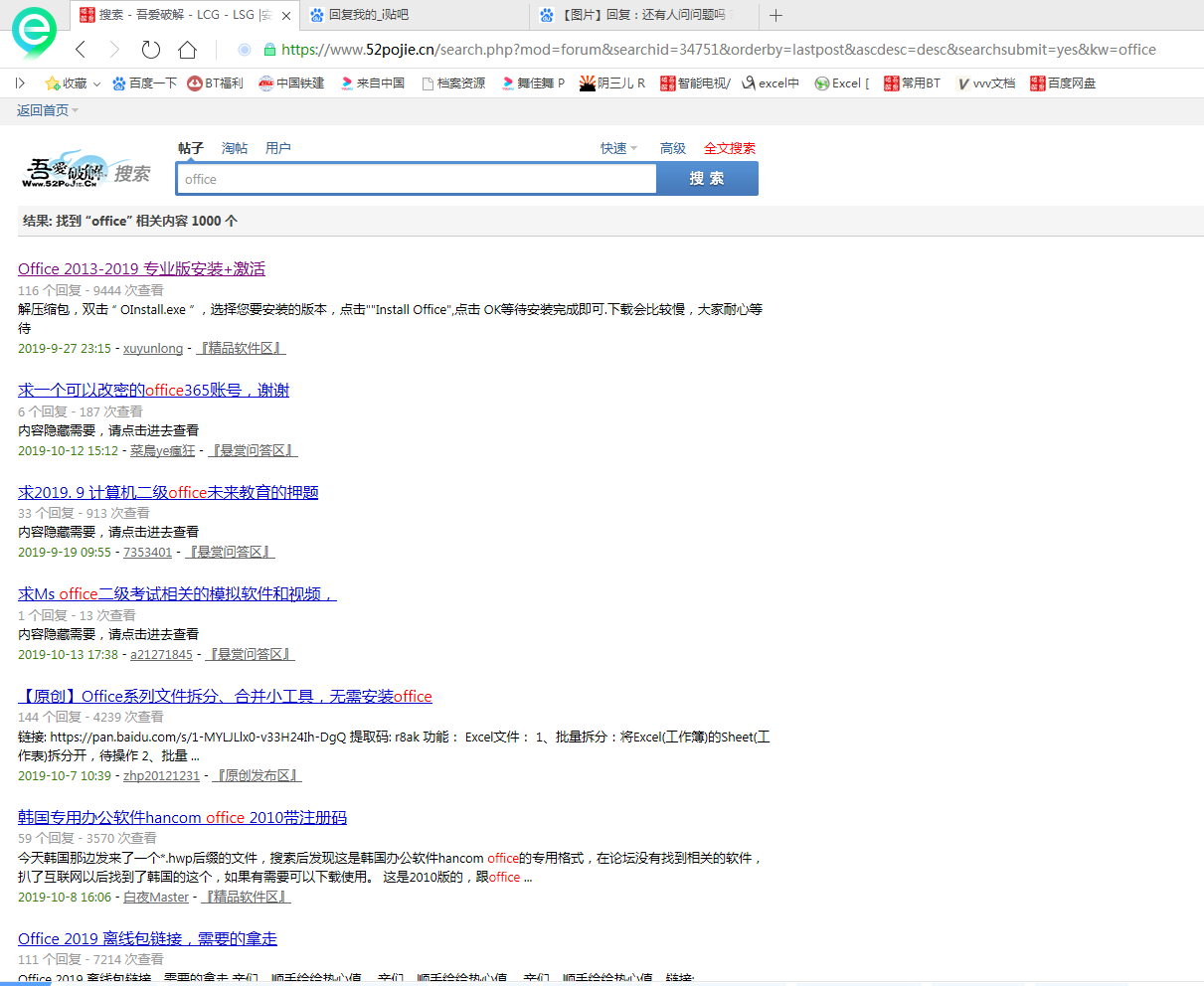Open the excel中 bookmark

771,83
